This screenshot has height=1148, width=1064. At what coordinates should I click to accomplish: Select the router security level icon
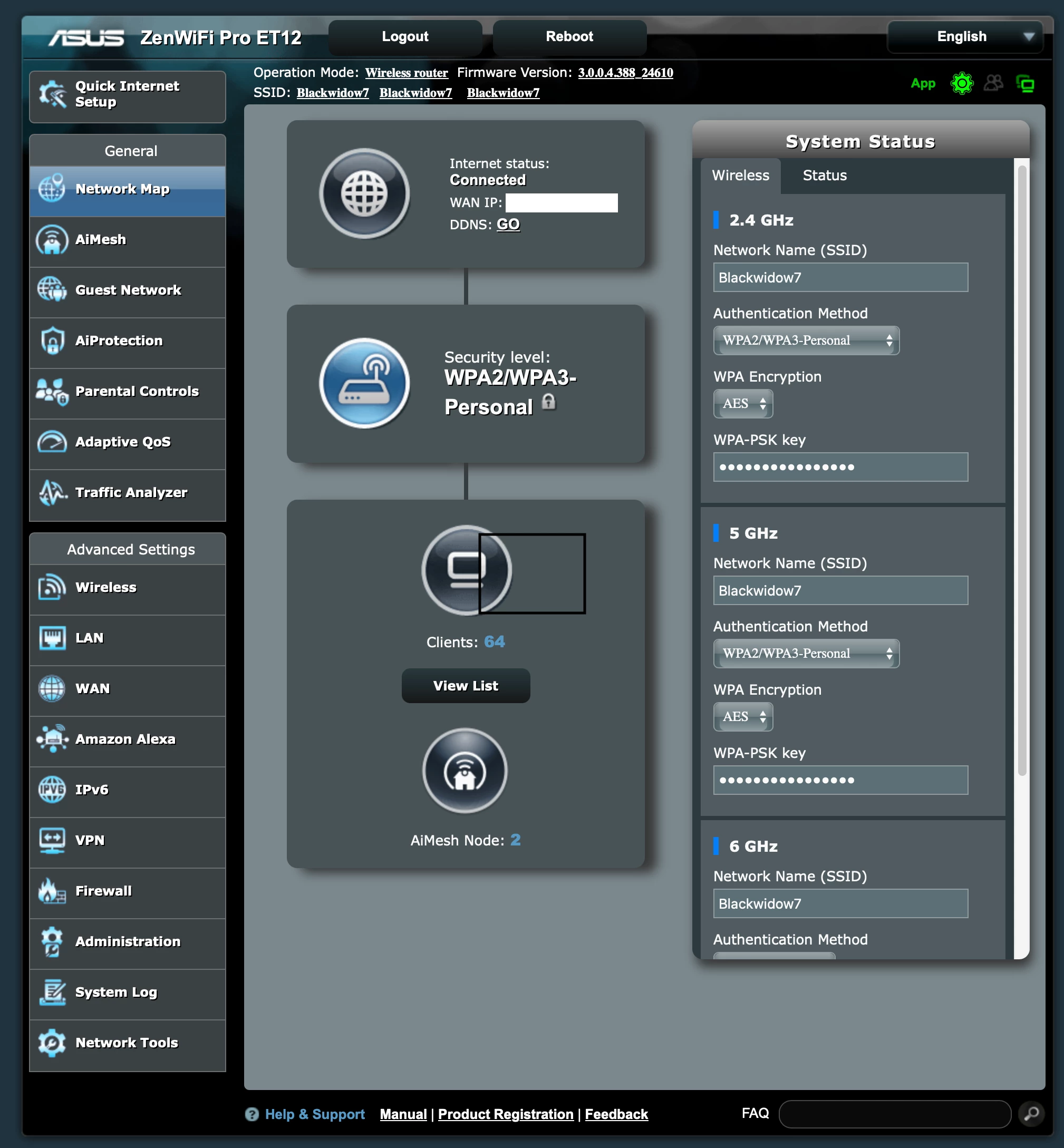[364, 383]
